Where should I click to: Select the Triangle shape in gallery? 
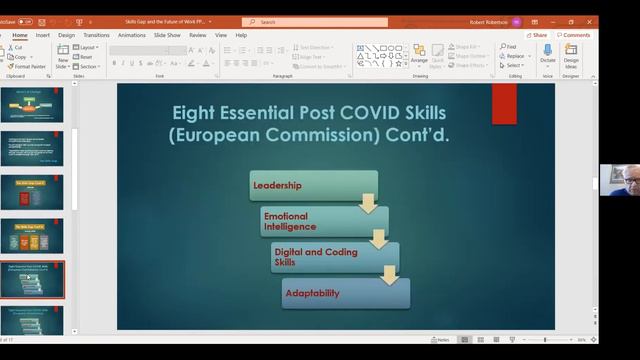pos(360,56)
